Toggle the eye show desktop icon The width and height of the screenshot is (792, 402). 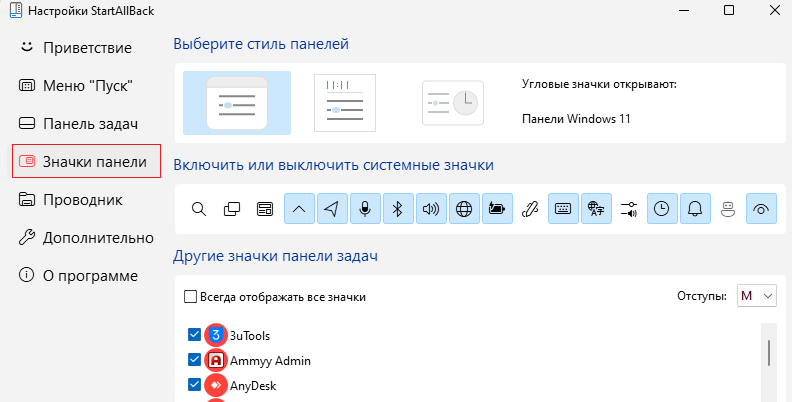(761, 209)
